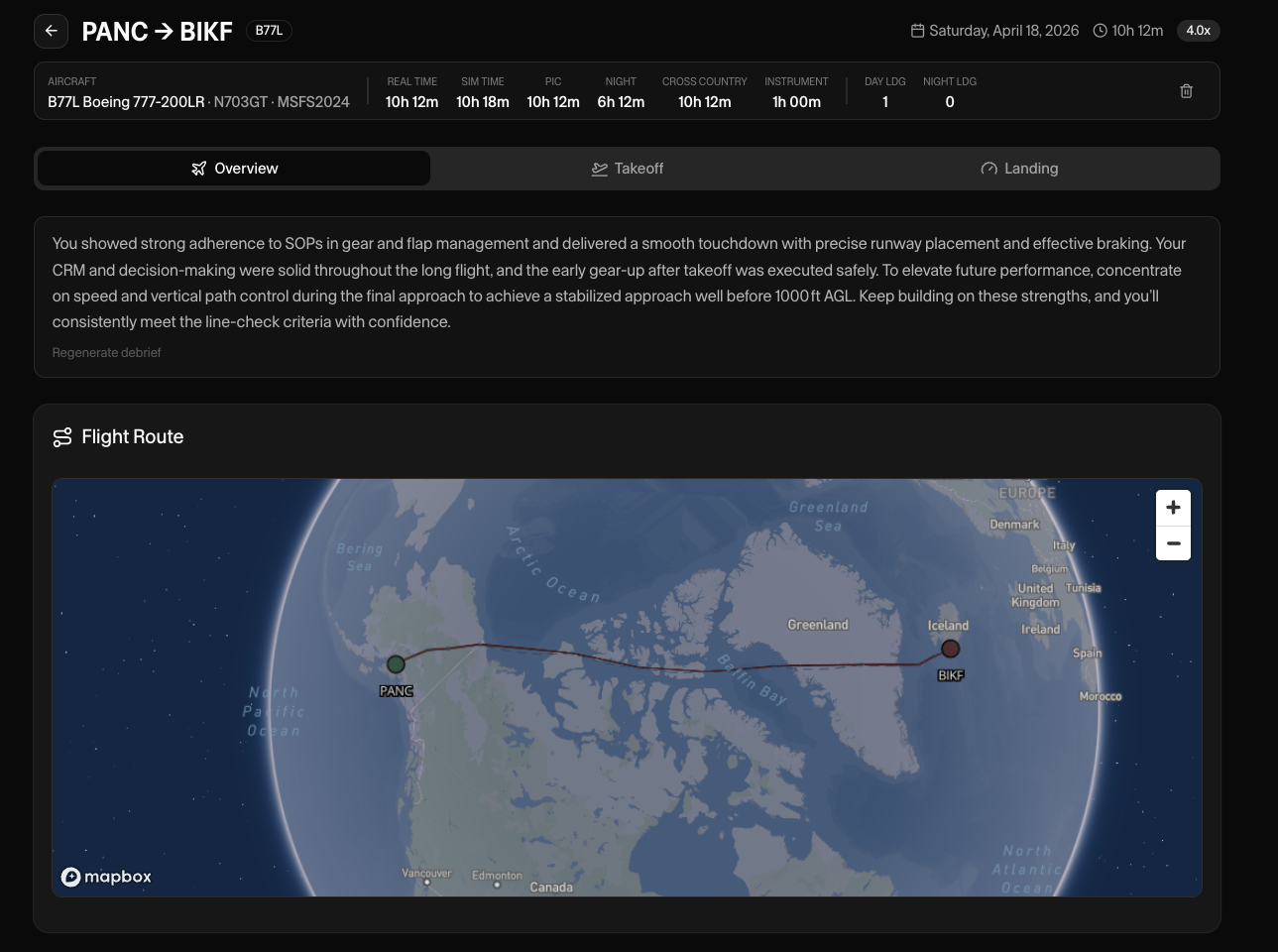
Task: Click the calendar icon beside the date
Action: [918, 31]
